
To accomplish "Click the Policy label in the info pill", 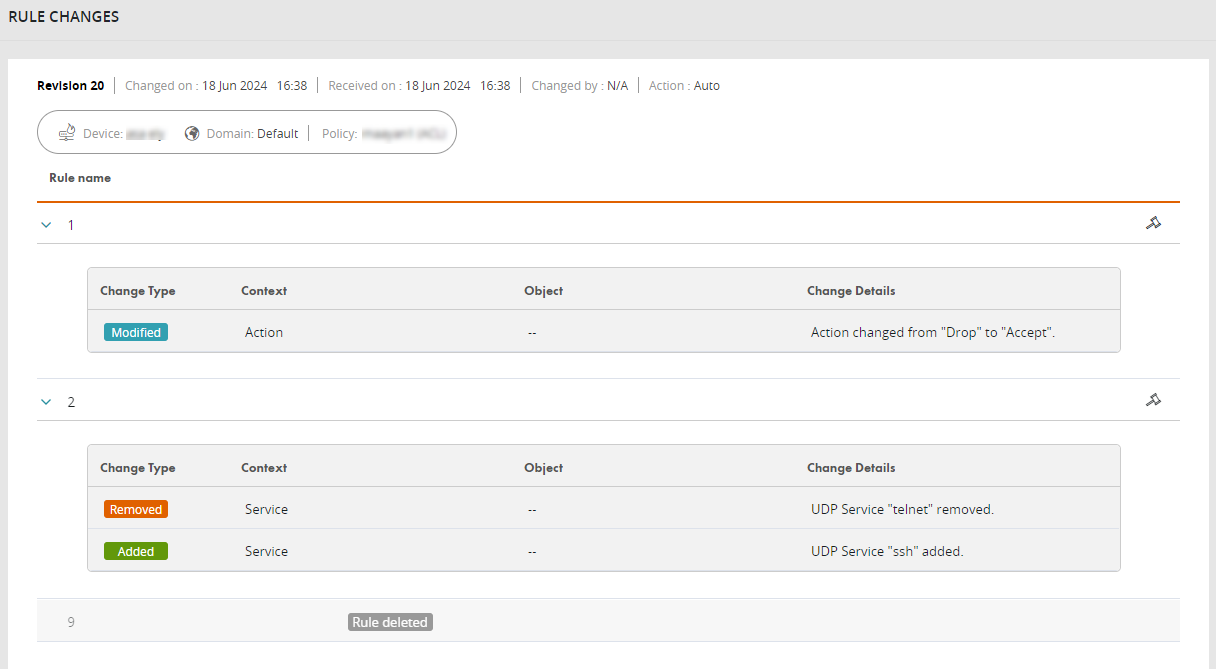I will coord(339,133).
